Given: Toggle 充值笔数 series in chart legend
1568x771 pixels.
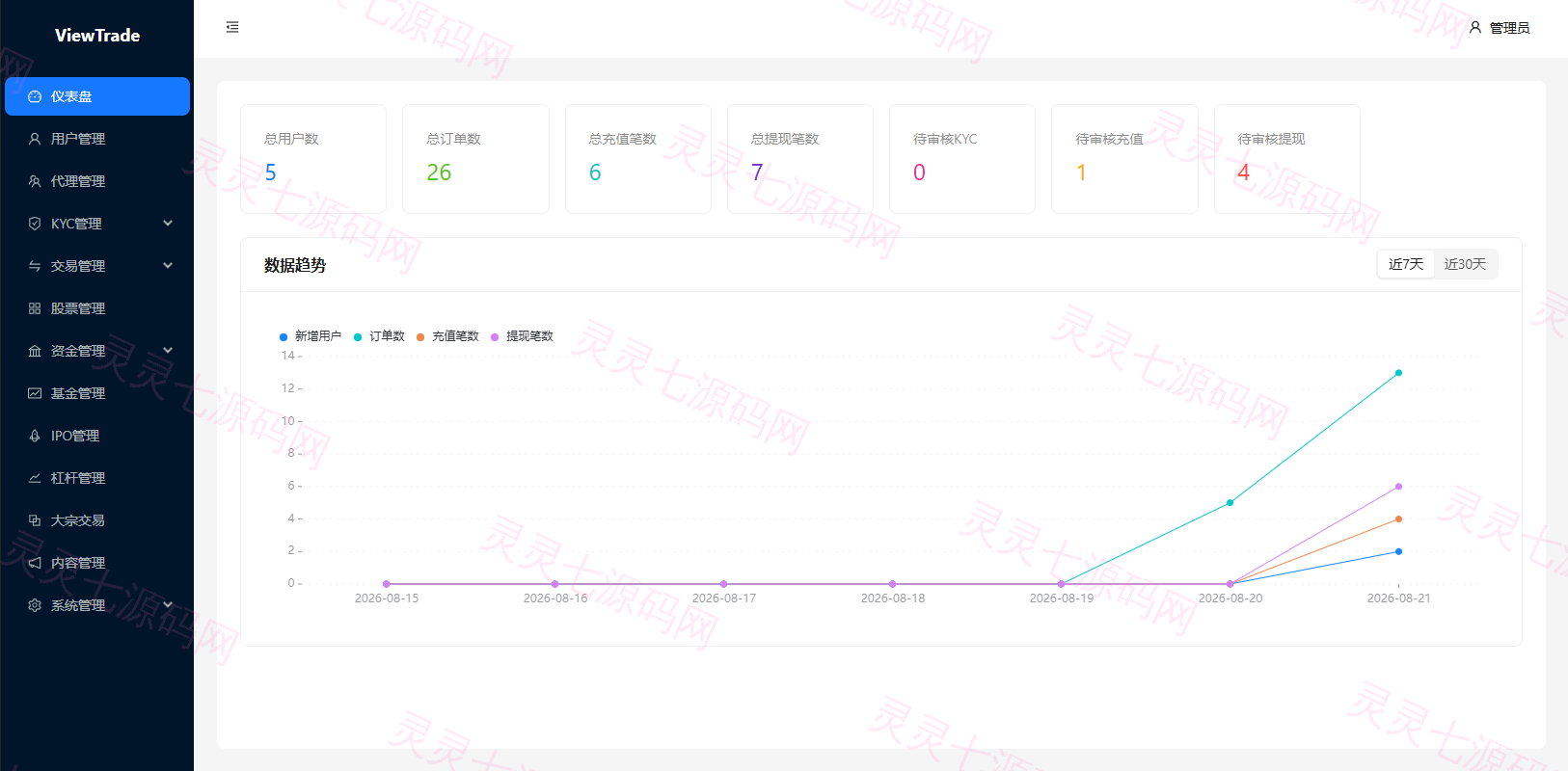Looking at the screenshot, I should coord(447,336).
